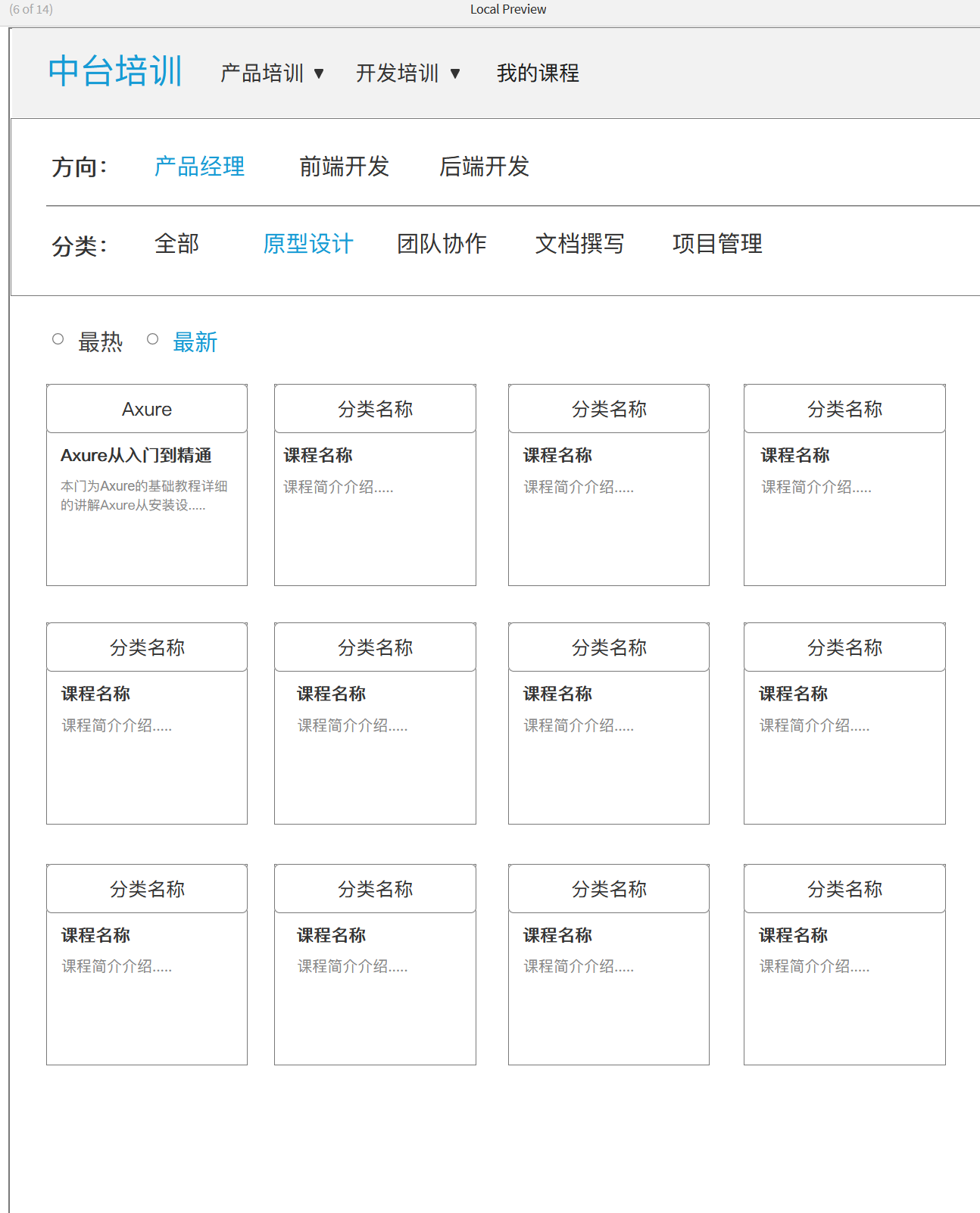Choose the 原型设计 category filter

308,244
